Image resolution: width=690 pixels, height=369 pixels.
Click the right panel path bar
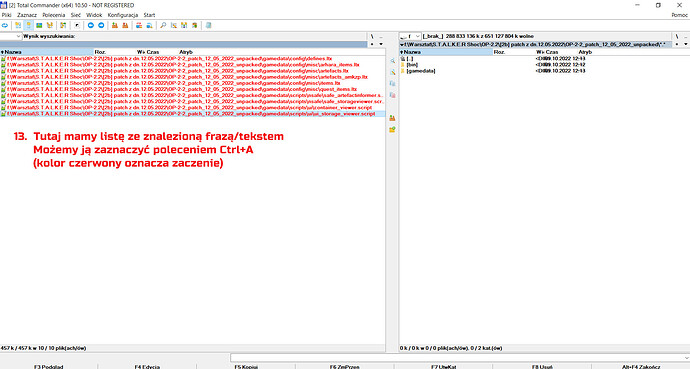[x=535, y=44]
